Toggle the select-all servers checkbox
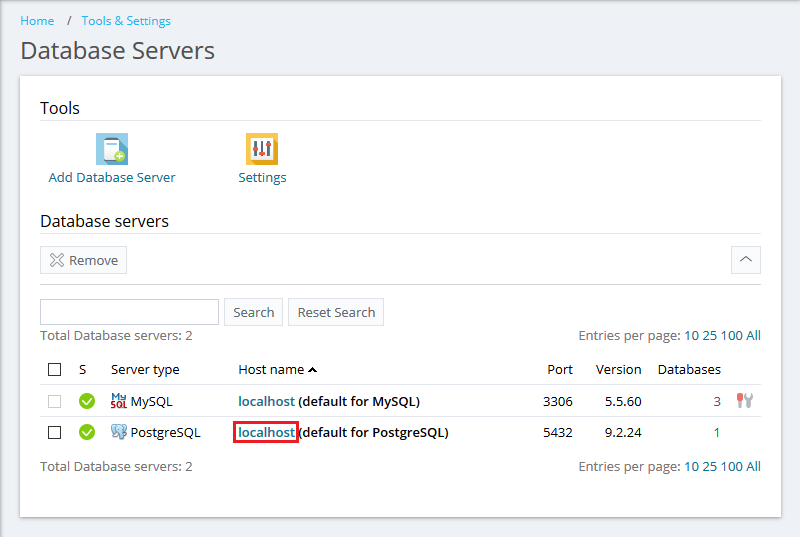The width and height of the screenshot is (800, 537). tap(55, 369)
